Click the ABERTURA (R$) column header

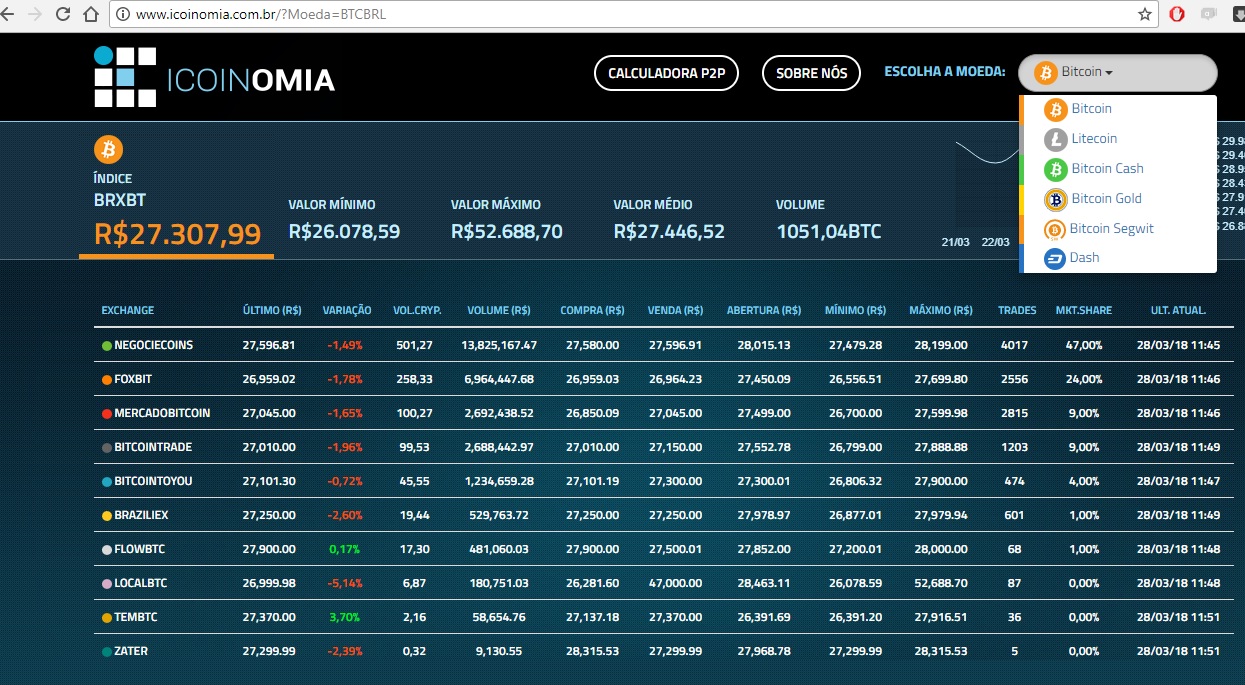[x=764, y=311]
